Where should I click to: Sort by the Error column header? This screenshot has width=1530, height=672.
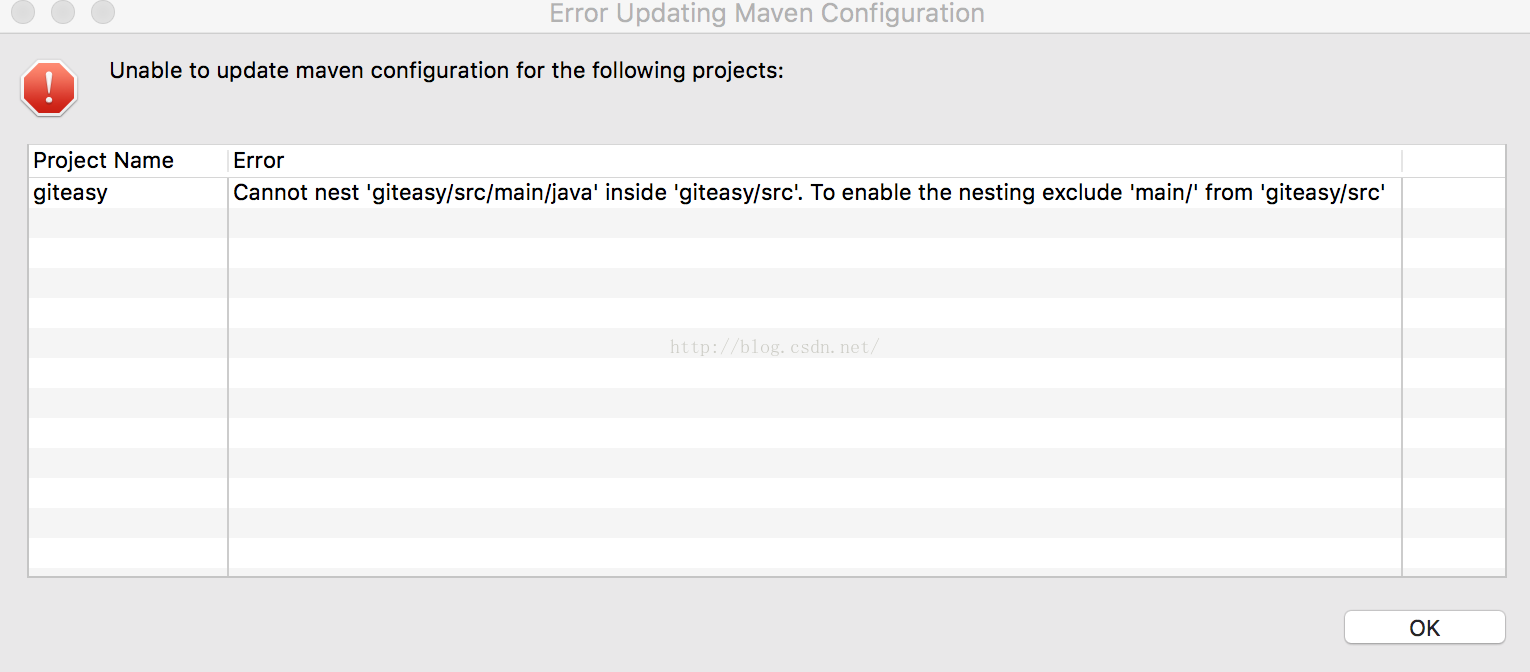[x=815, y=160]
